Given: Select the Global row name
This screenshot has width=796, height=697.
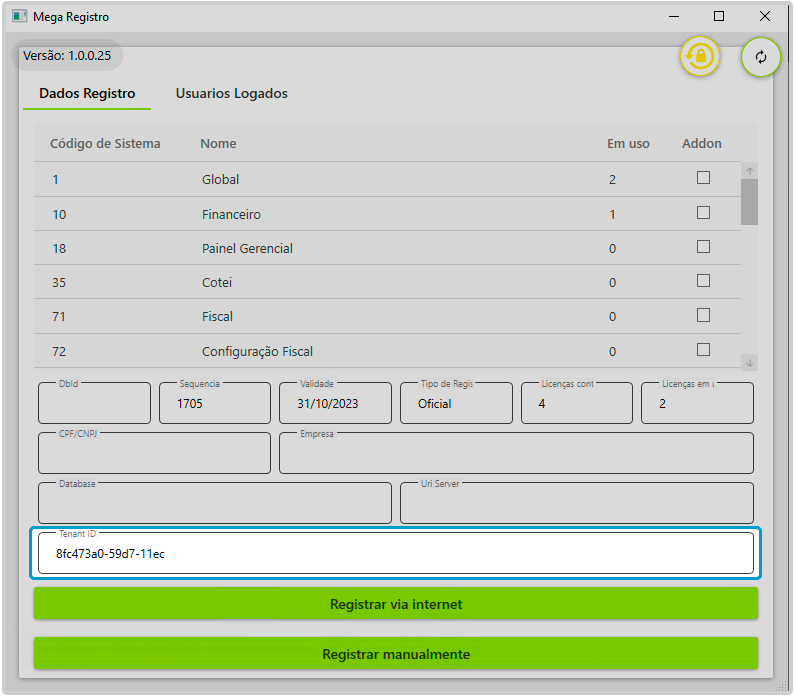Looking at the screenshot, I should (220, 180).
